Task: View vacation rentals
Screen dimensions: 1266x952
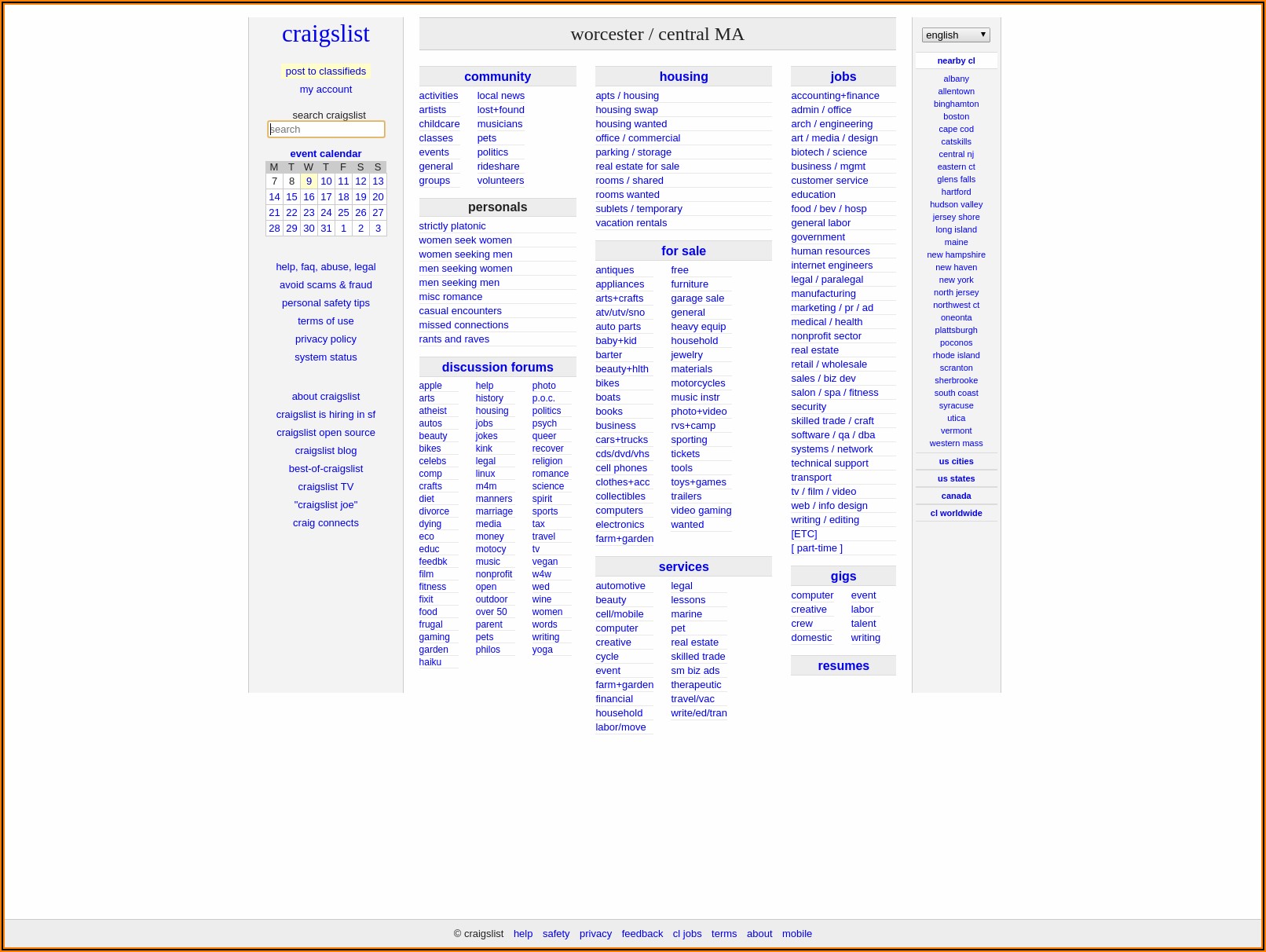Action: click(x=631, y=222)
